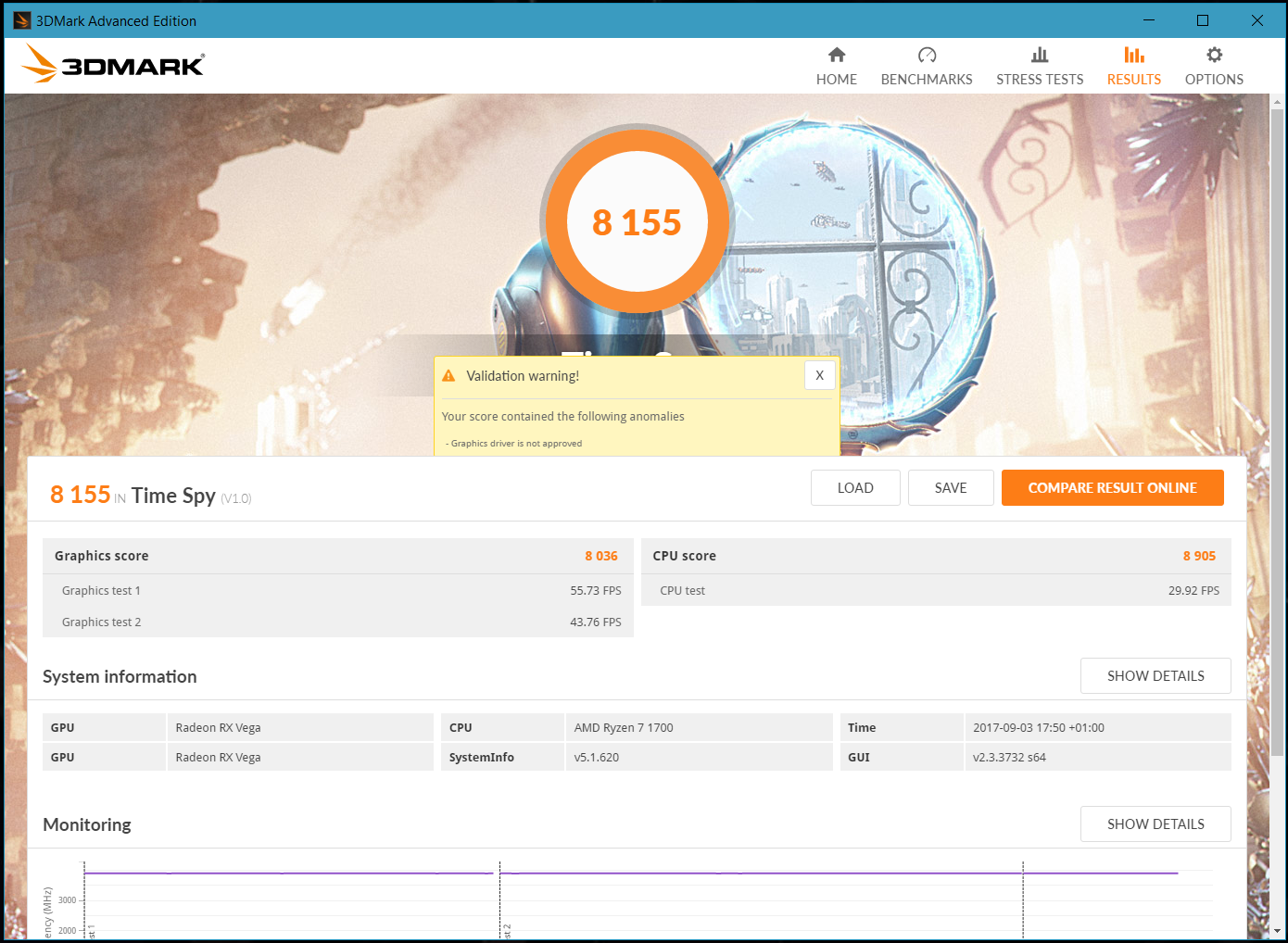Show details for Monitoring
1288x943 pixels.
[x=1155, y=824]
